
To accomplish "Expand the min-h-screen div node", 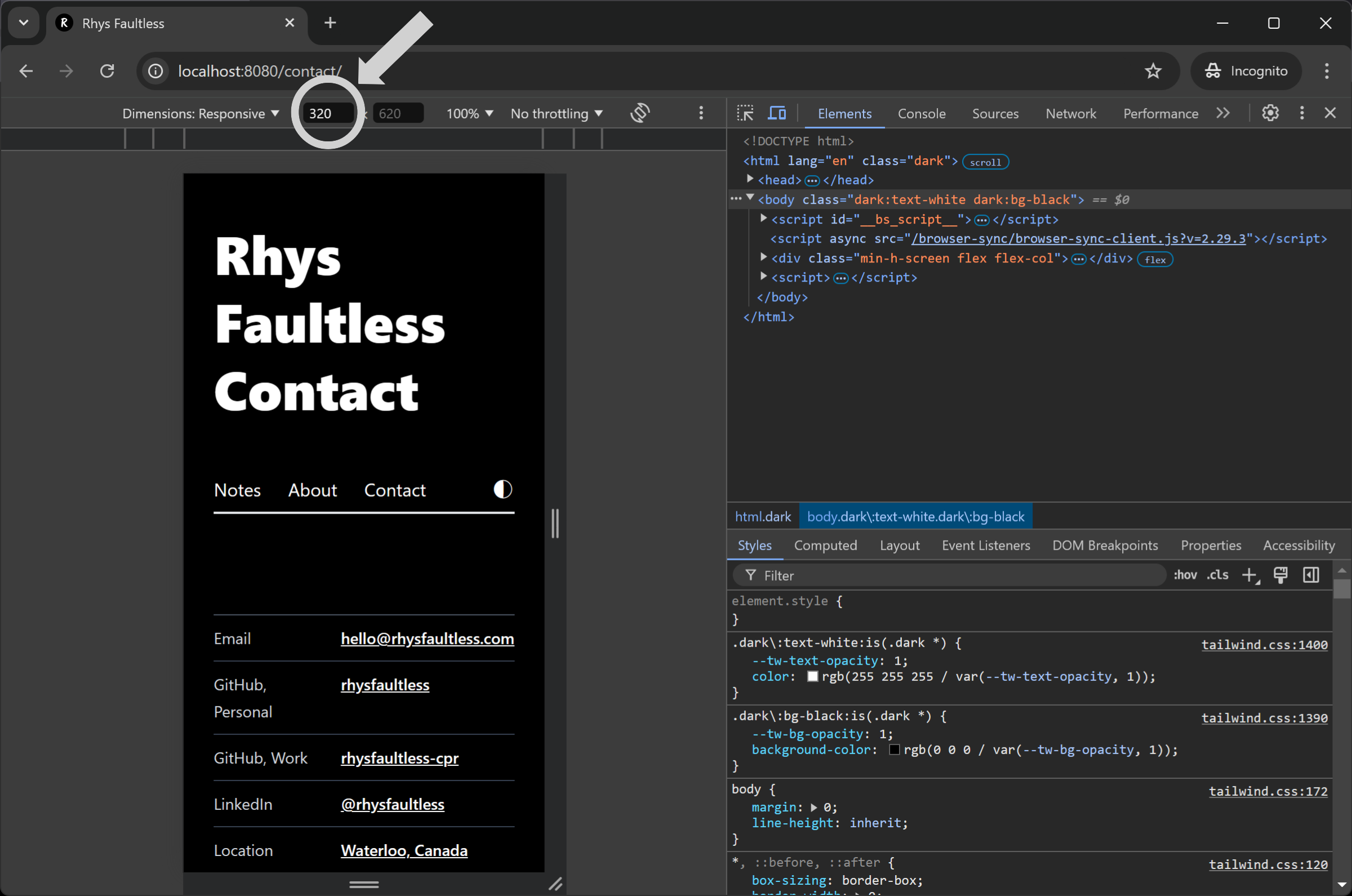I will (763, 257).
